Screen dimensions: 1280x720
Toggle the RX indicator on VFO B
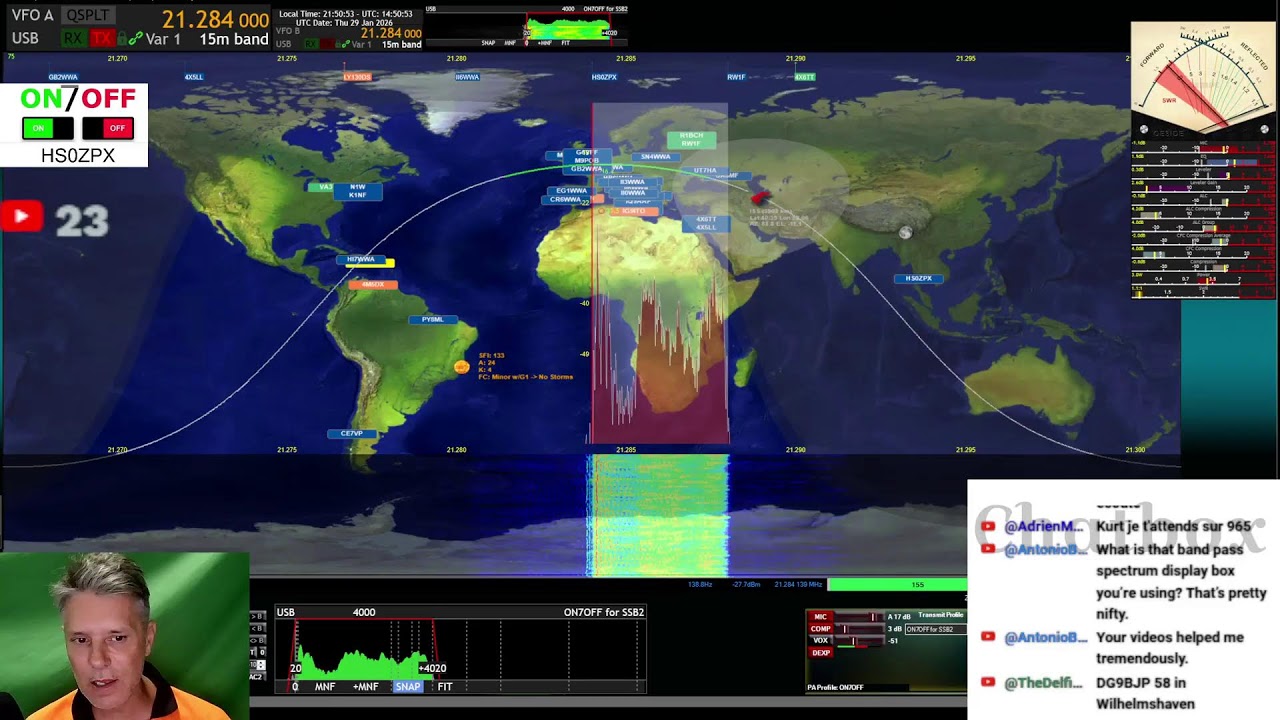coord(311,44)
